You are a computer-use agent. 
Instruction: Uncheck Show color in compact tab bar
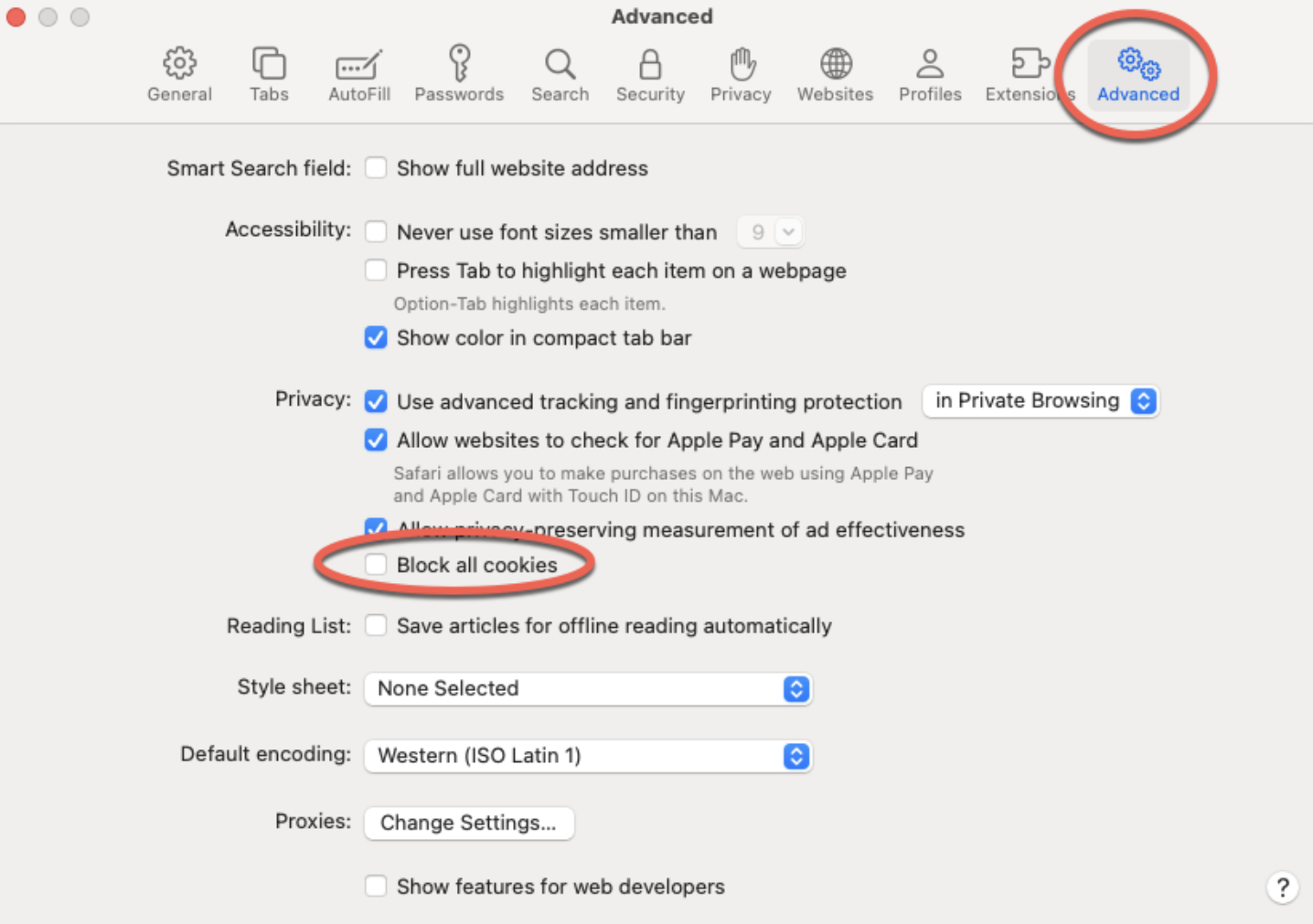coord(376,338)
